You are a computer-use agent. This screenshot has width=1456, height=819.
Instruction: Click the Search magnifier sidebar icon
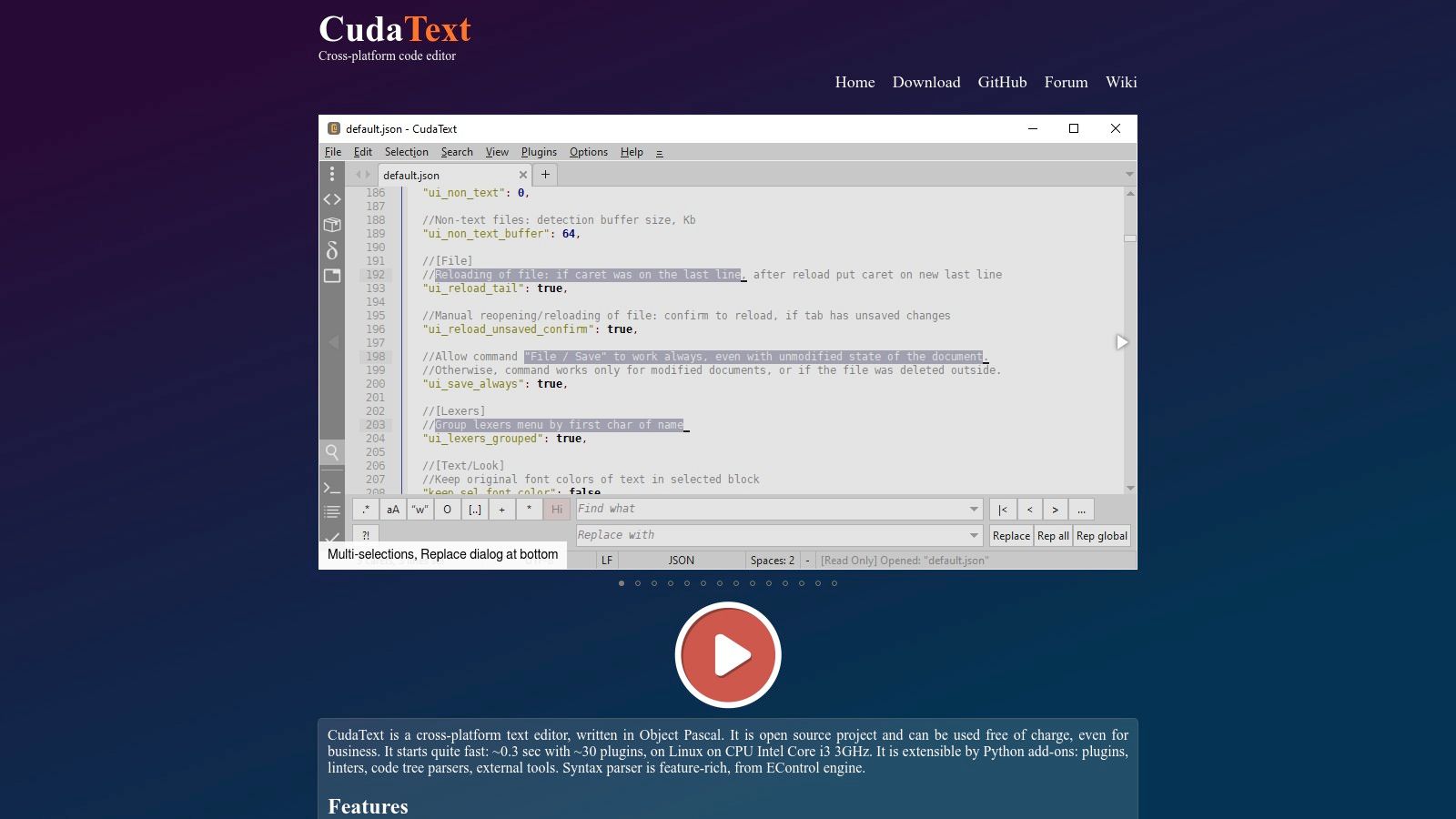pos(332,452)
